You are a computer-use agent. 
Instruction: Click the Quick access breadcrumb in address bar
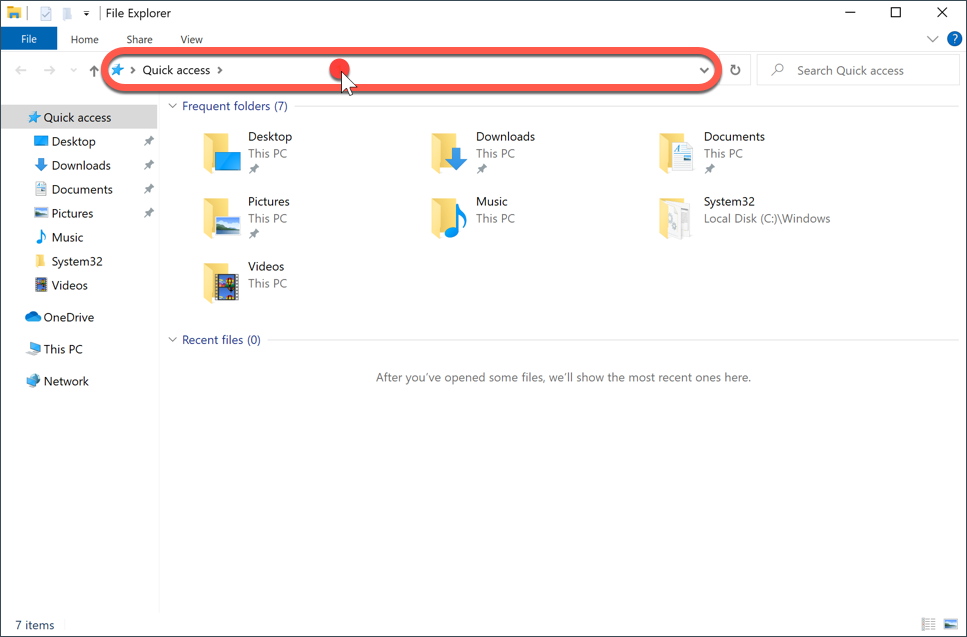[x=176, y=70]
